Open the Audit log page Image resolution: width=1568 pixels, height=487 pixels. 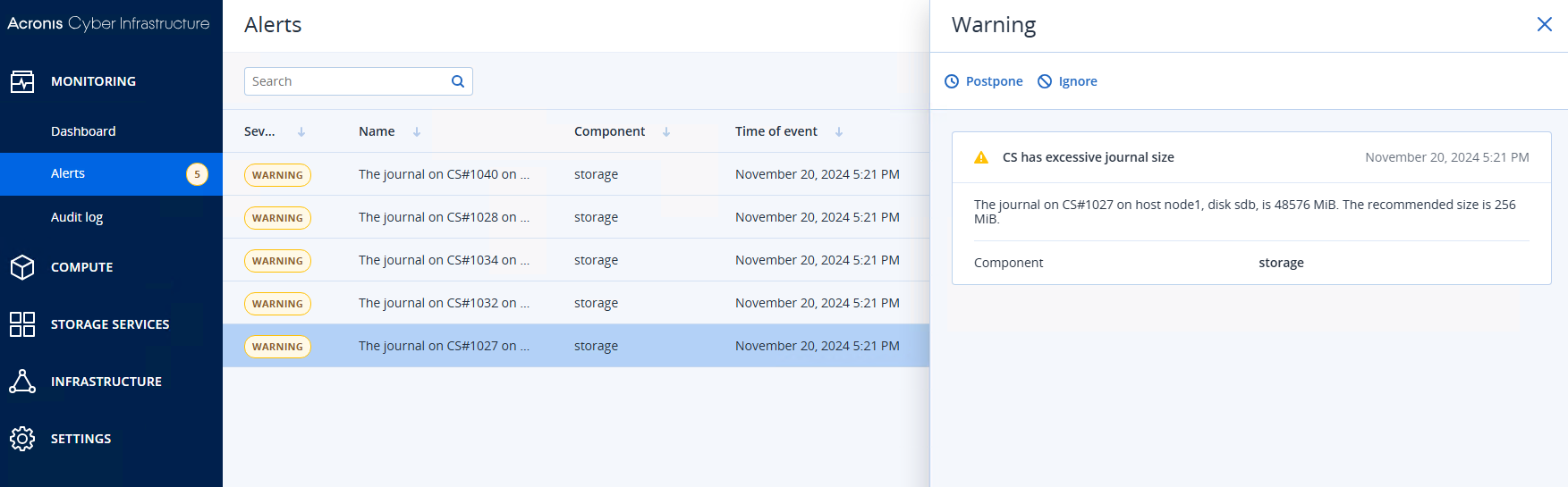(77, 217)
